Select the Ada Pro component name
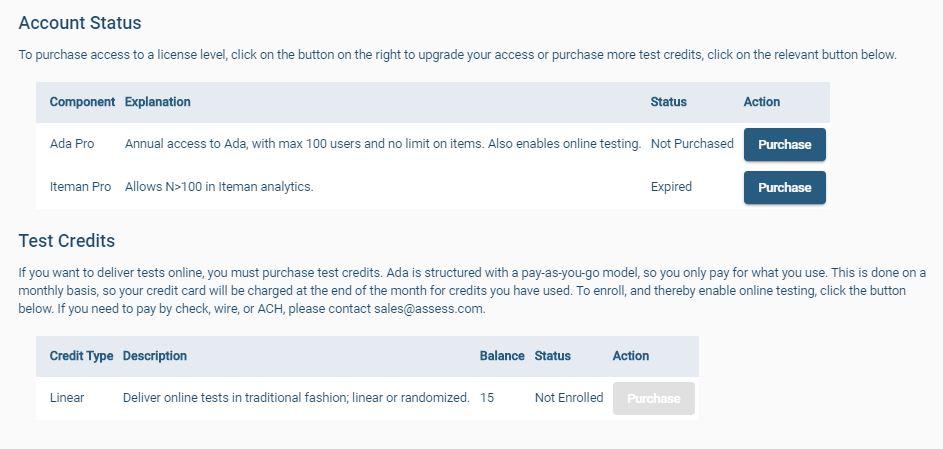The width and height of the screenshot is (943, 449). [x=72, y=144]
